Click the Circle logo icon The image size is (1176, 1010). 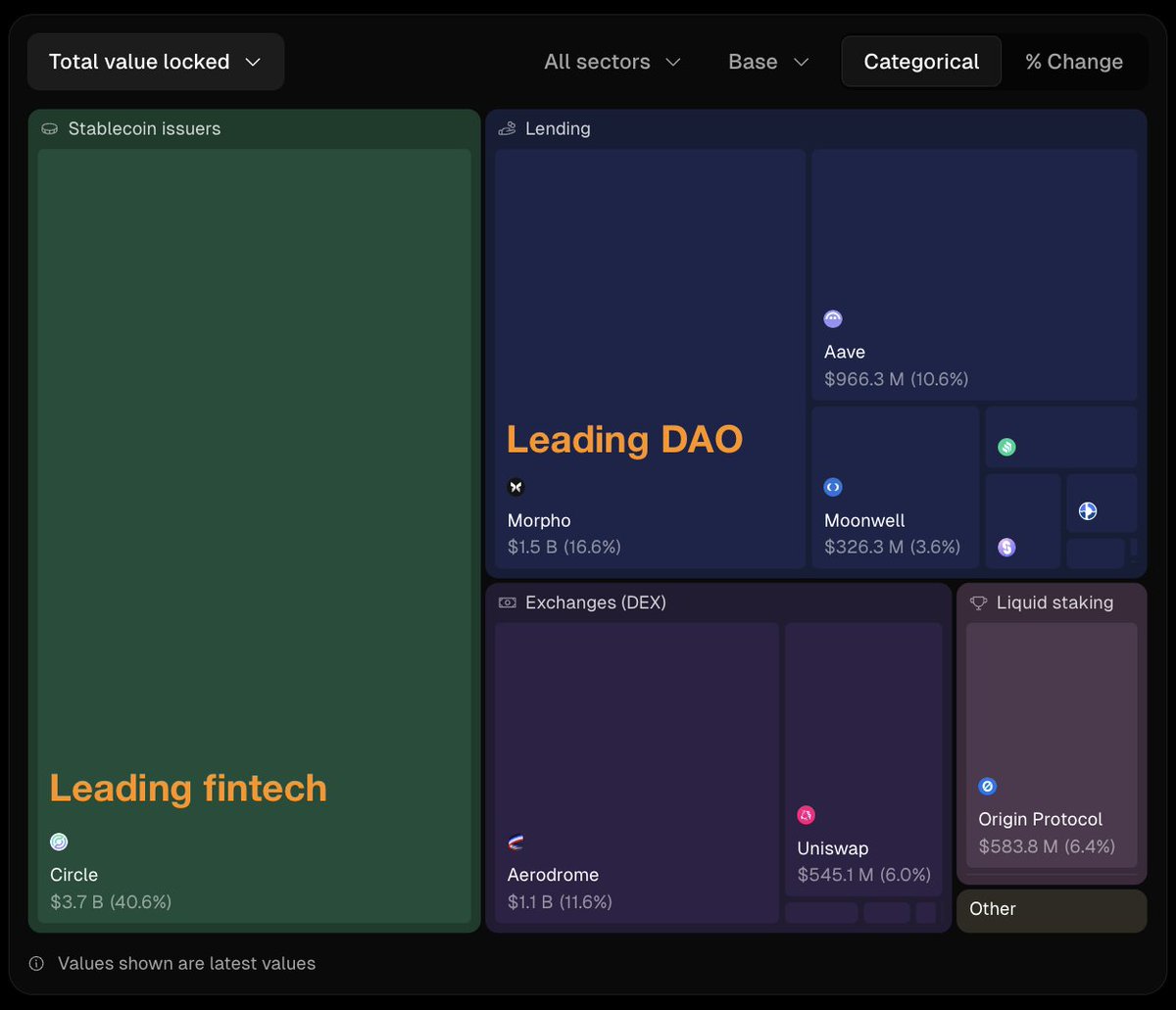click(x=59, y=842)
